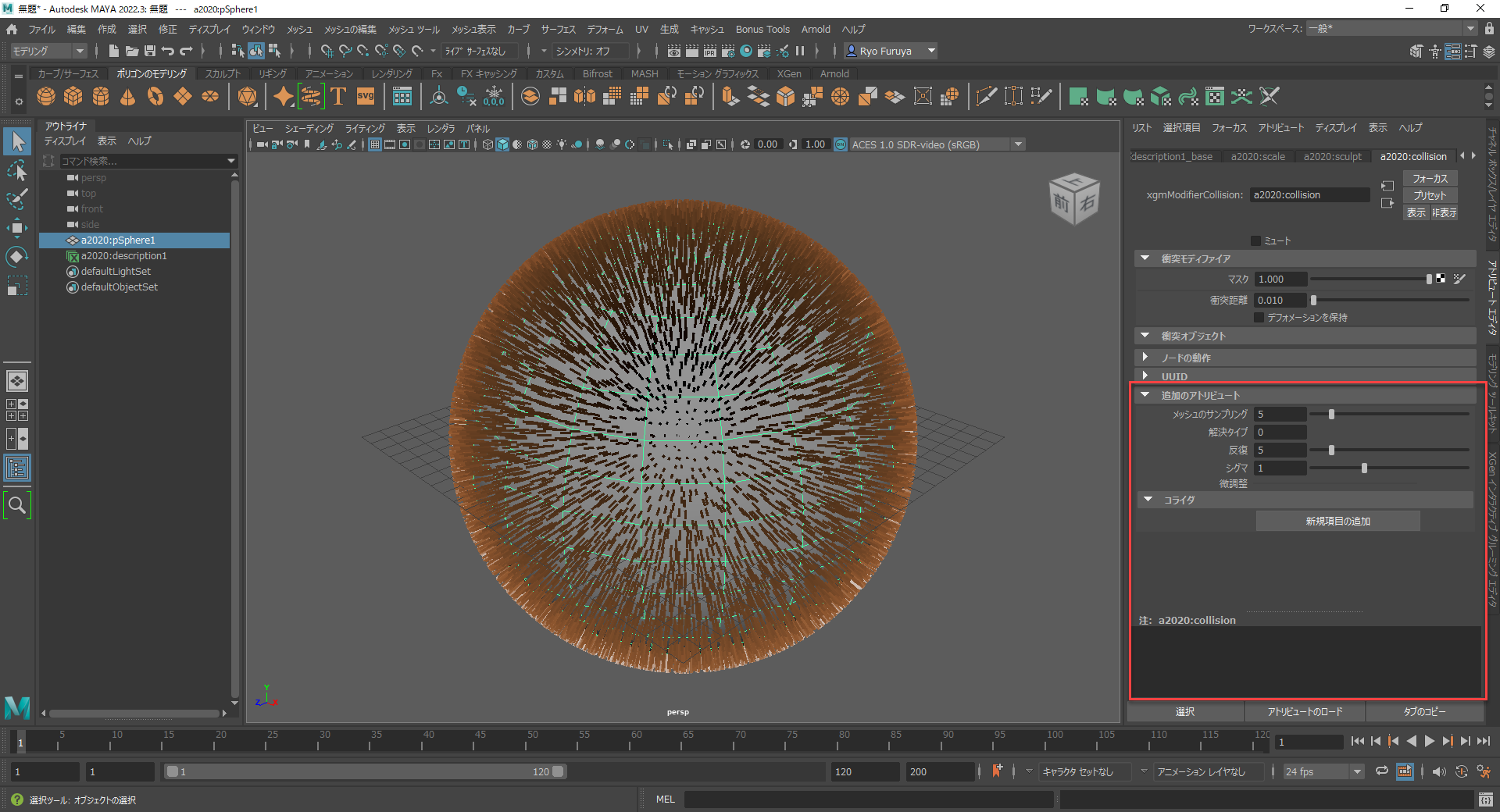Viewport: 1500px width, 812px height.
Task: Open the viewport シェーディング menu
Action: click(x=309, y=128)
